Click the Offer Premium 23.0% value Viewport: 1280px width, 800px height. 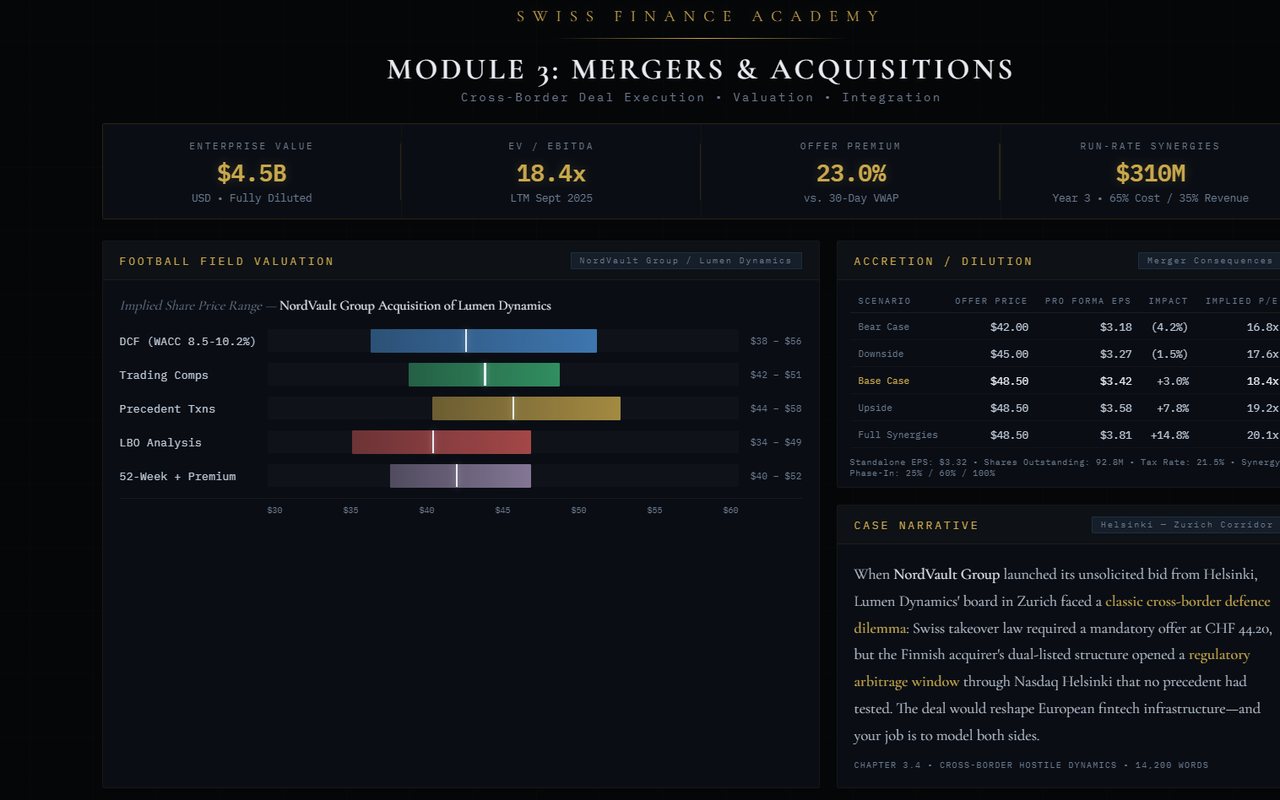(851, 173)
